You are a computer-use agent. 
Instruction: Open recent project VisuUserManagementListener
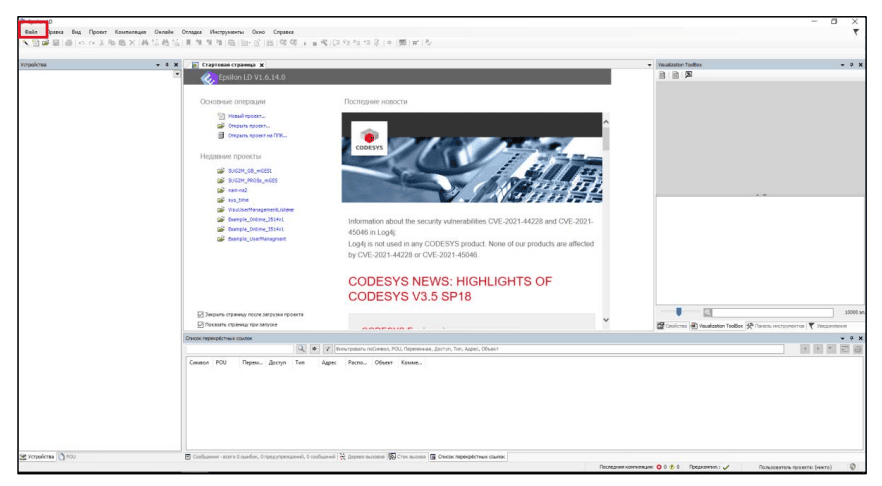pyautogui.click(x=260, y=210)
